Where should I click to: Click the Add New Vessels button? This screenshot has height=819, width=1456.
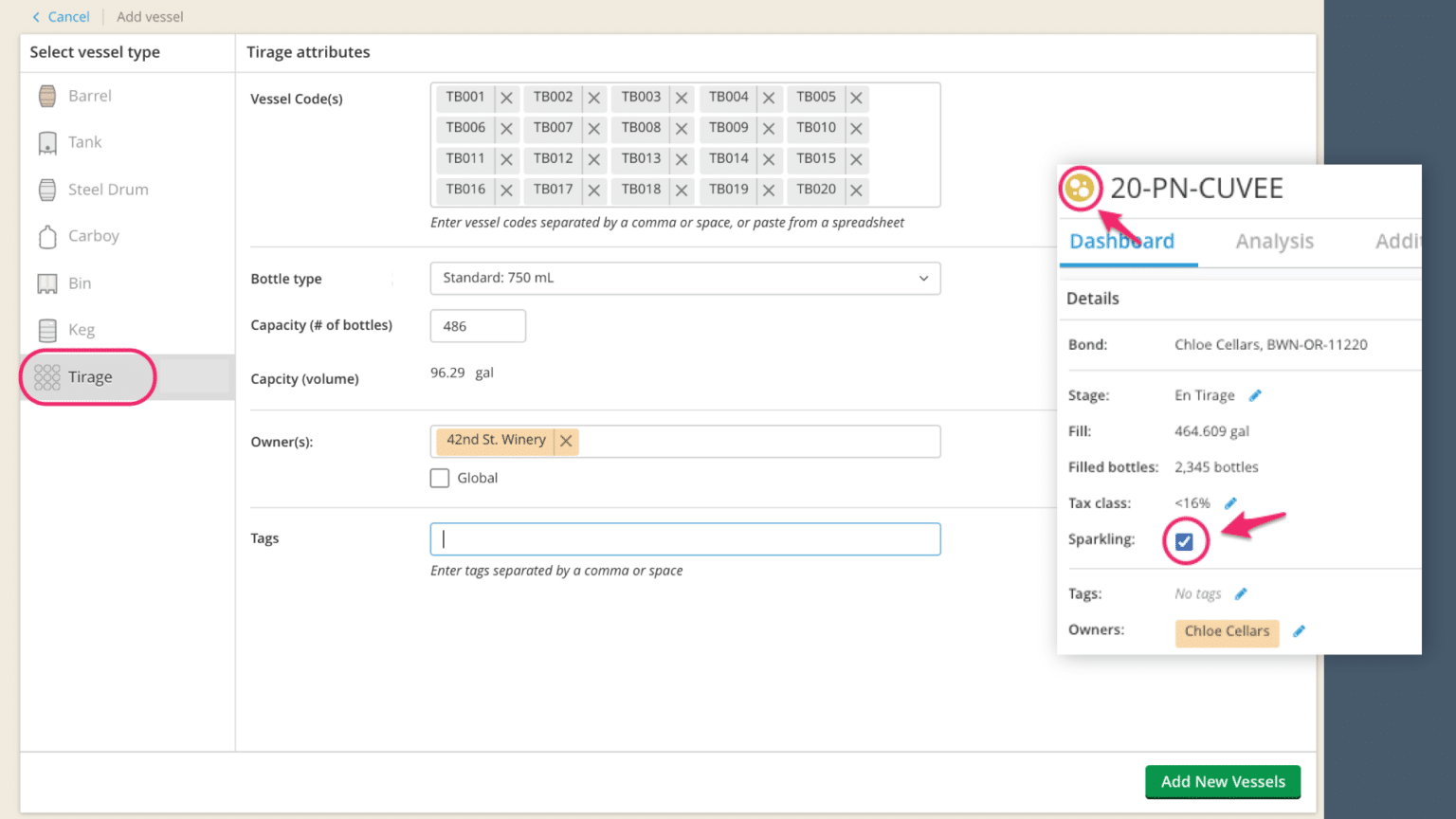coord(1222,782)
